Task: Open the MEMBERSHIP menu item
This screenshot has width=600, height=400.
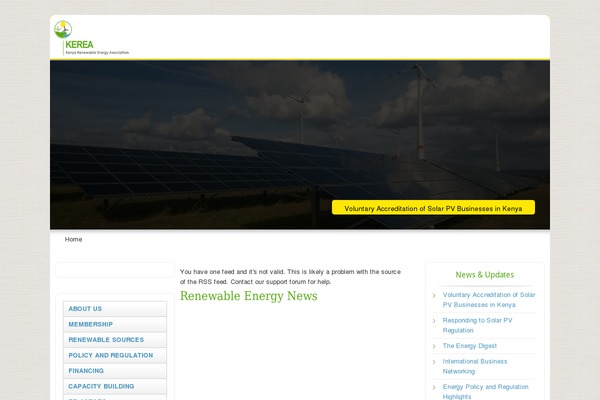Action: click(115, 325)
